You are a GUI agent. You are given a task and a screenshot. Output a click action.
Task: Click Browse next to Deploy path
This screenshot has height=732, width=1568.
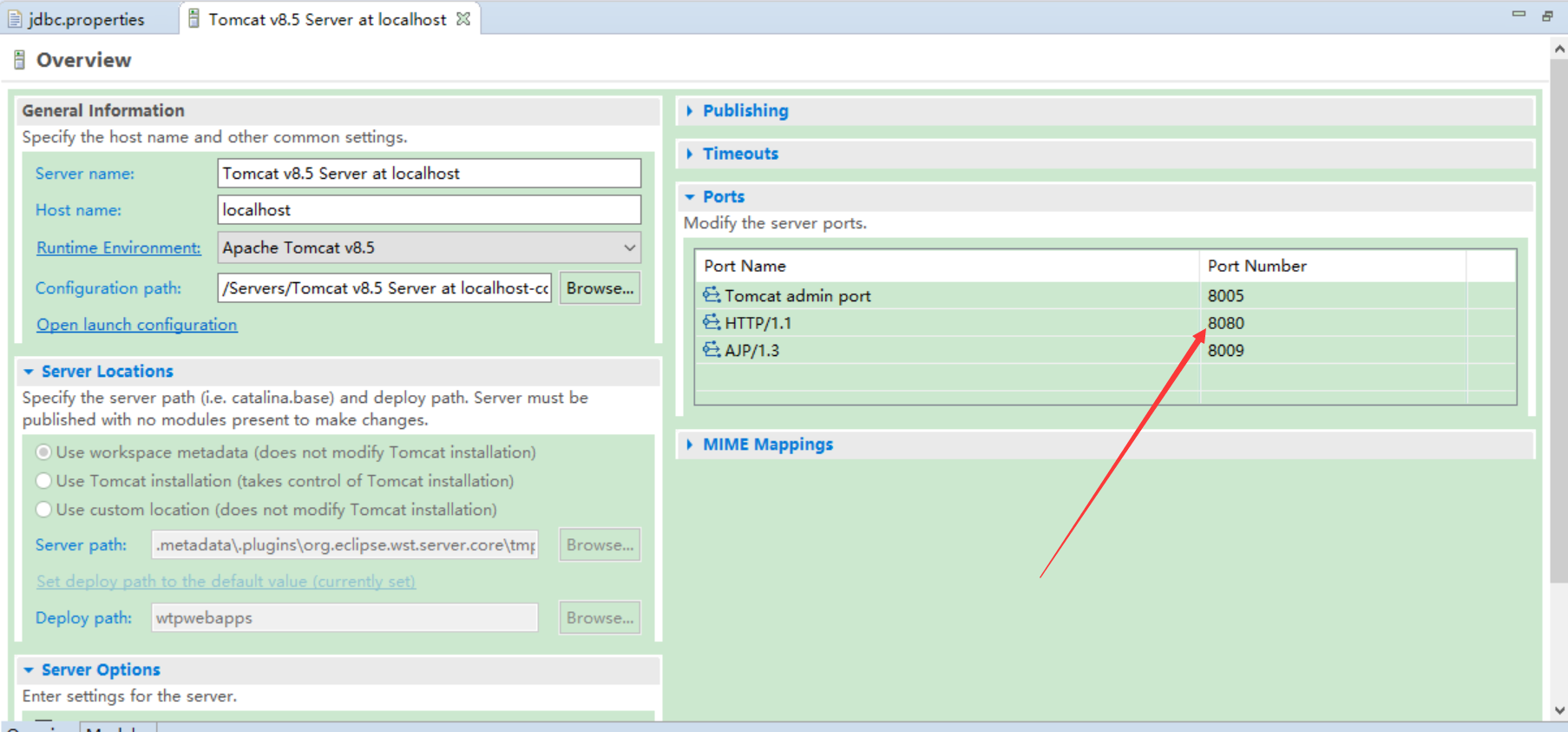[x=600, y=617]
